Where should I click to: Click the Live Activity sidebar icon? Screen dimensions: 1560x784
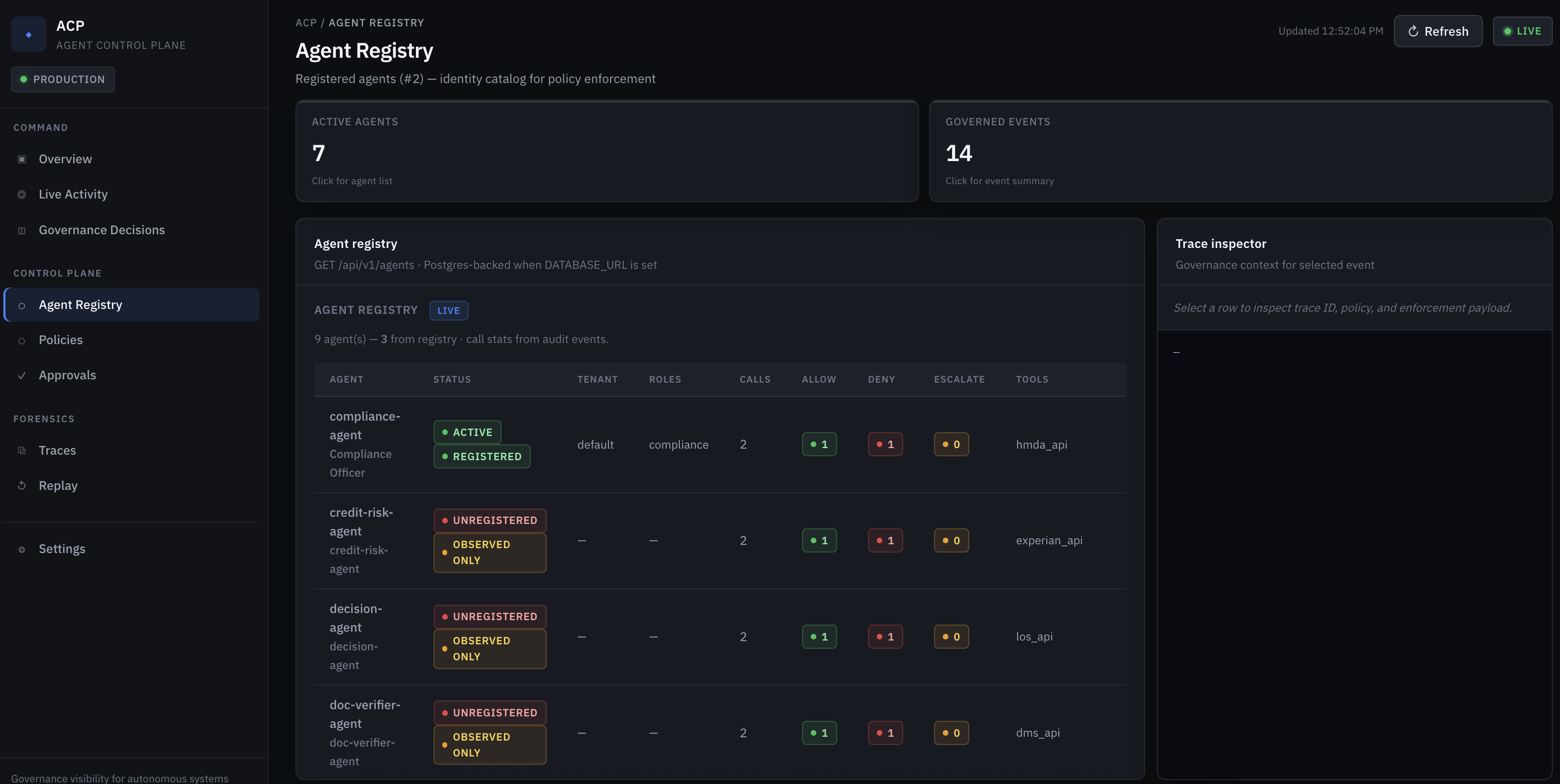tap(22, 194)
